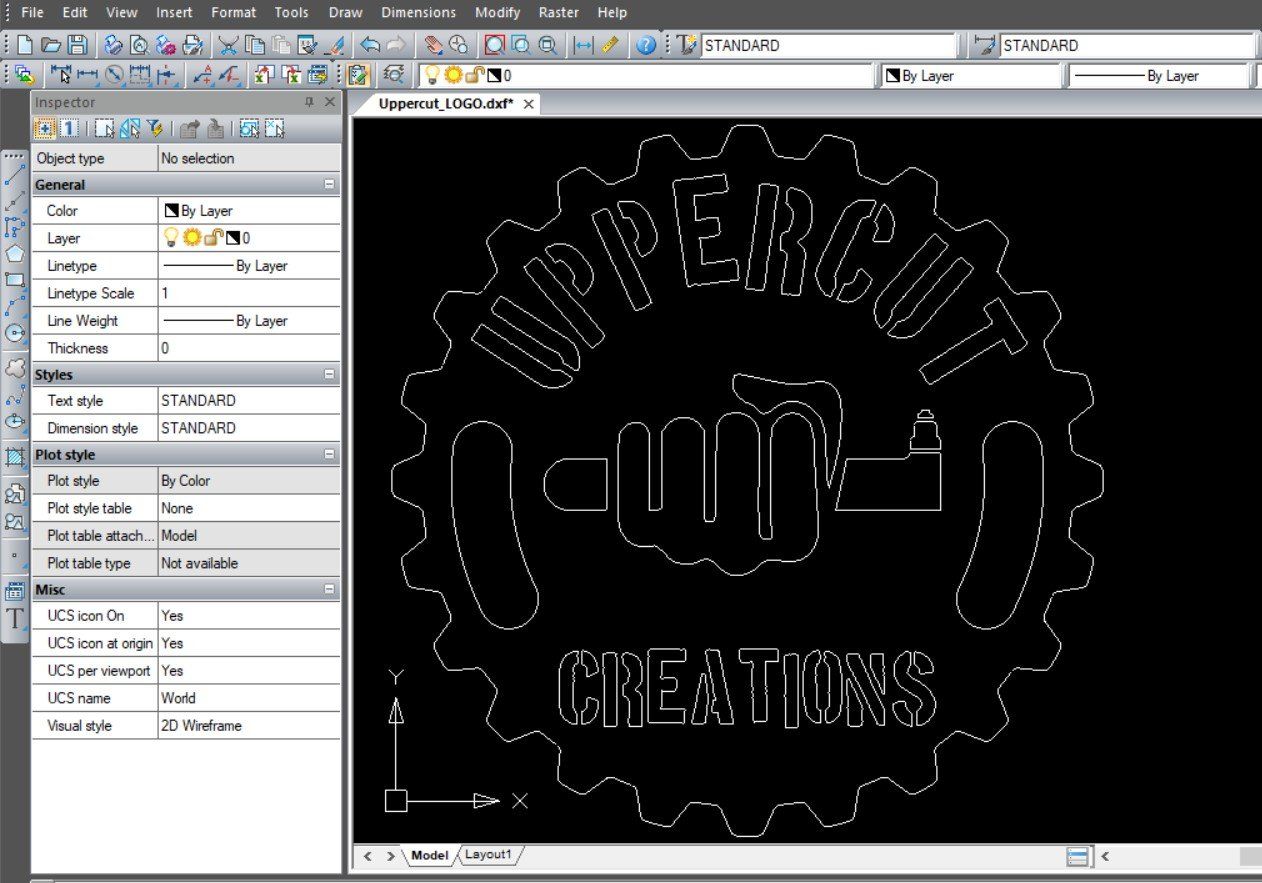Click the Color By Layer property value
Image resolution: width=1262 pixels, height=883 pixels.
click(249, 211)
